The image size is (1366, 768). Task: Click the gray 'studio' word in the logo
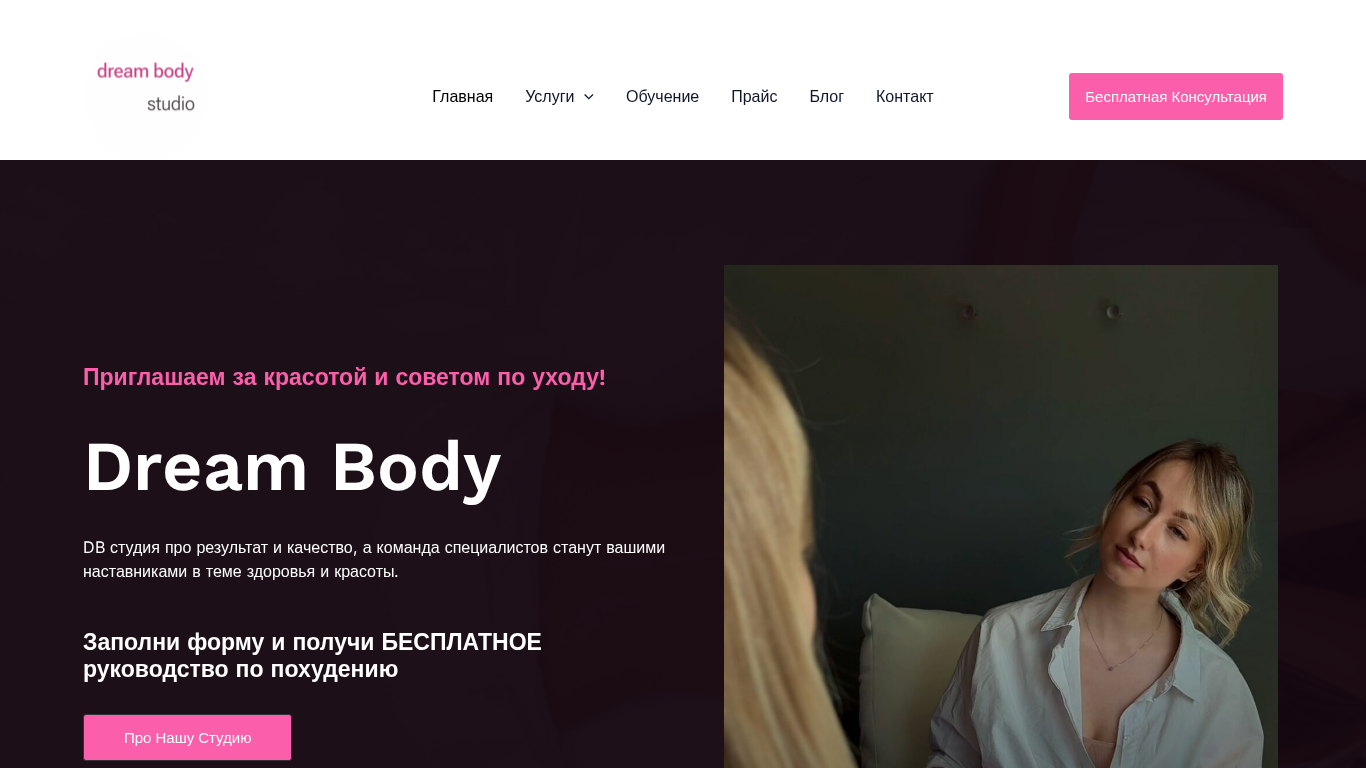click(171, 103)
